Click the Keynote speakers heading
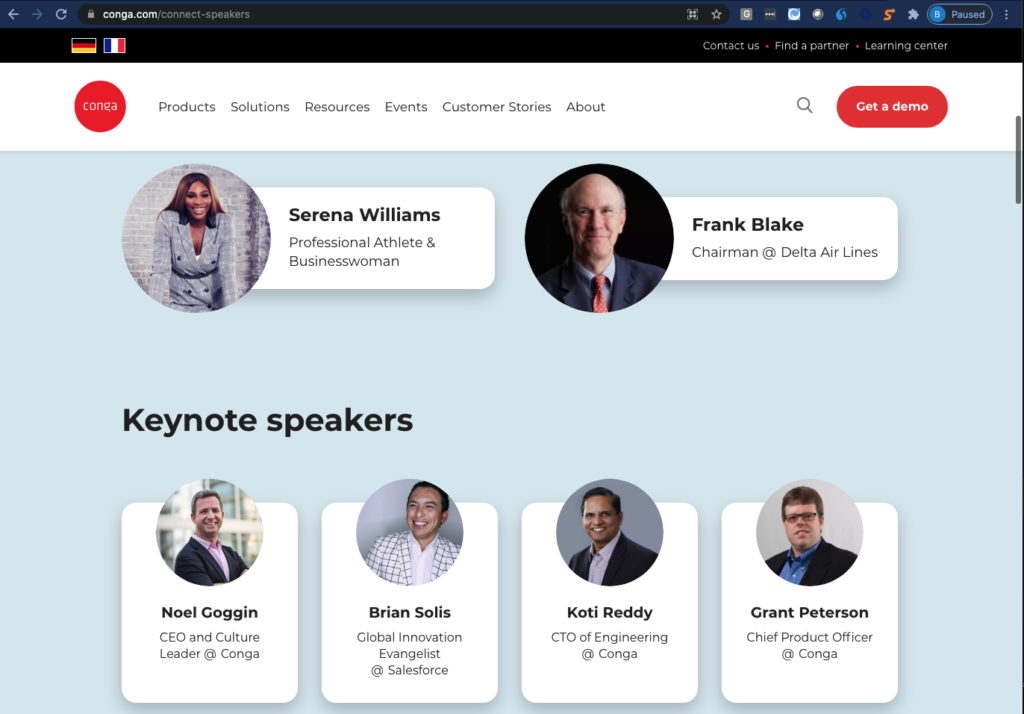The width and height of the screenshot is (1024, 714). pyautogui.click(x=267, y=420)
